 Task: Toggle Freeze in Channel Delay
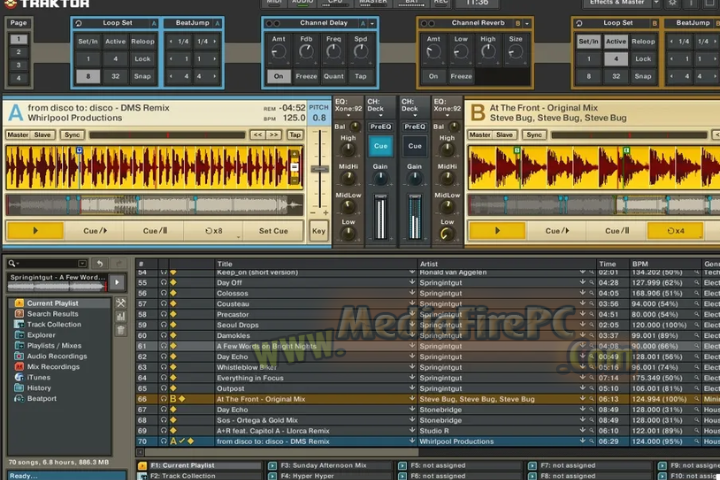[x=306, y=76]
